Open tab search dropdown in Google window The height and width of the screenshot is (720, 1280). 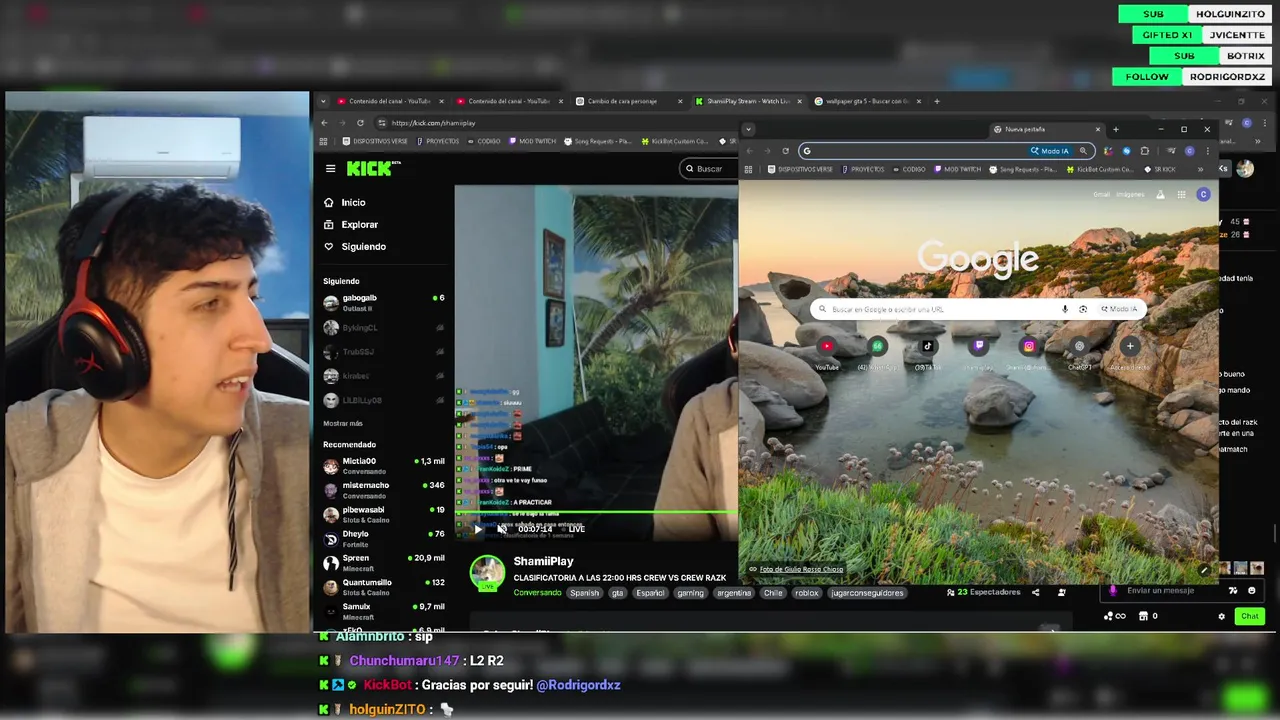coord(748,129)
